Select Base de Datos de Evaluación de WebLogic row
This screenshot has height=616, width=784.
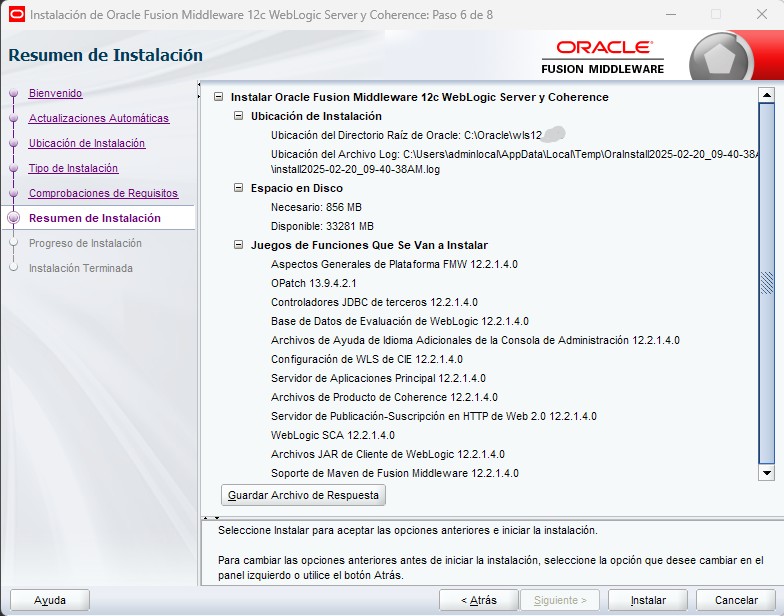click(400, 321)
